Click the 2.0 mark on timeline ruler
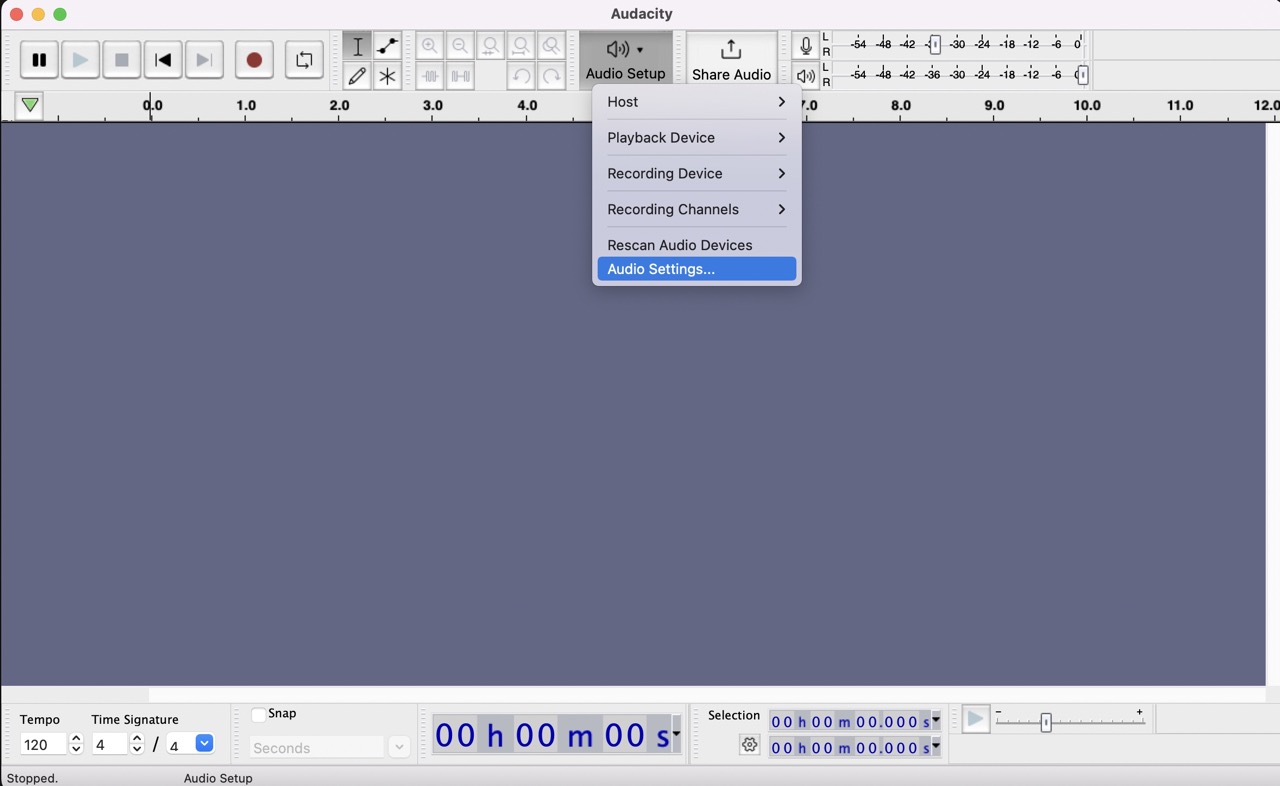This screenshot has width=1280, height=786. point(339,105)
